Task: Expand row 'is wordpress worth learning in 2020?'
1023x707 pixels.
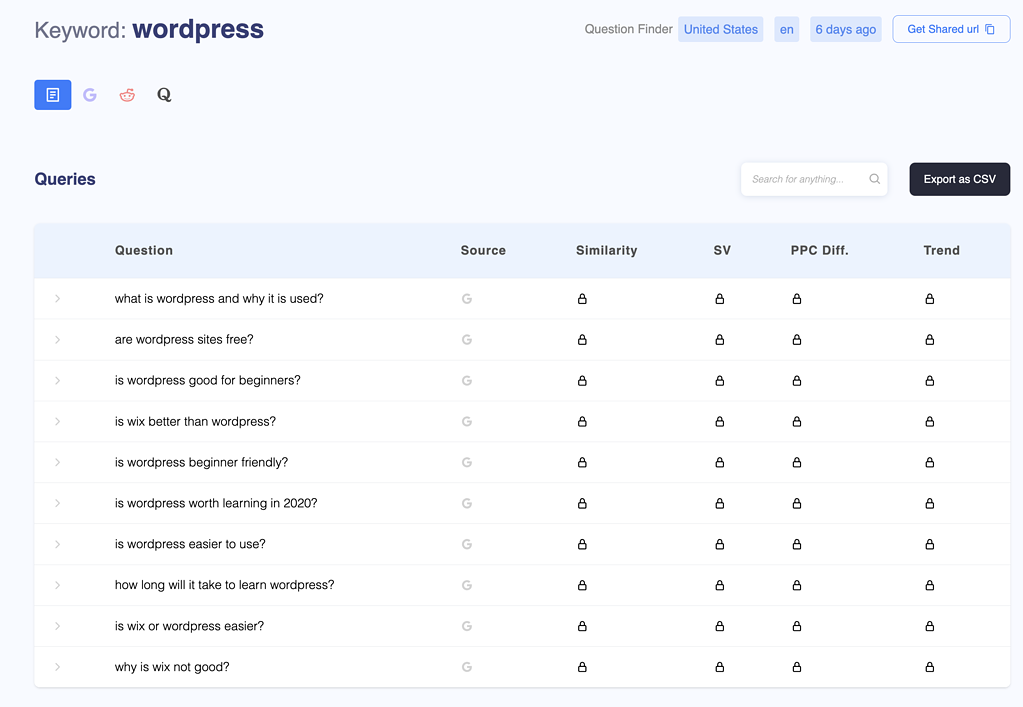Action: (57, 504)
